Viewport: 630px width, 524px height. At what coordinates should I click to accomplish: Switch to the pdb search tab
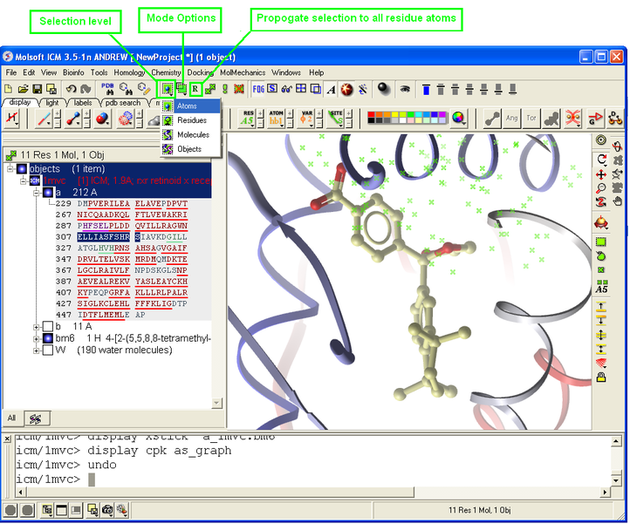(123, 103)
